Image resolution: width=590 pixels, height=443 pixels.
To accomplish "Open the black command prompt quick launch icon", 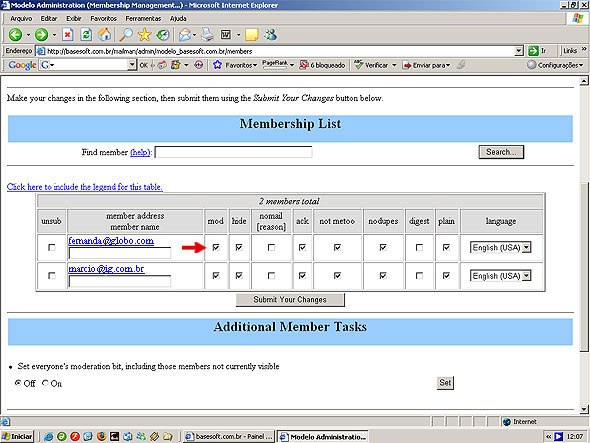I will point(114,436).
